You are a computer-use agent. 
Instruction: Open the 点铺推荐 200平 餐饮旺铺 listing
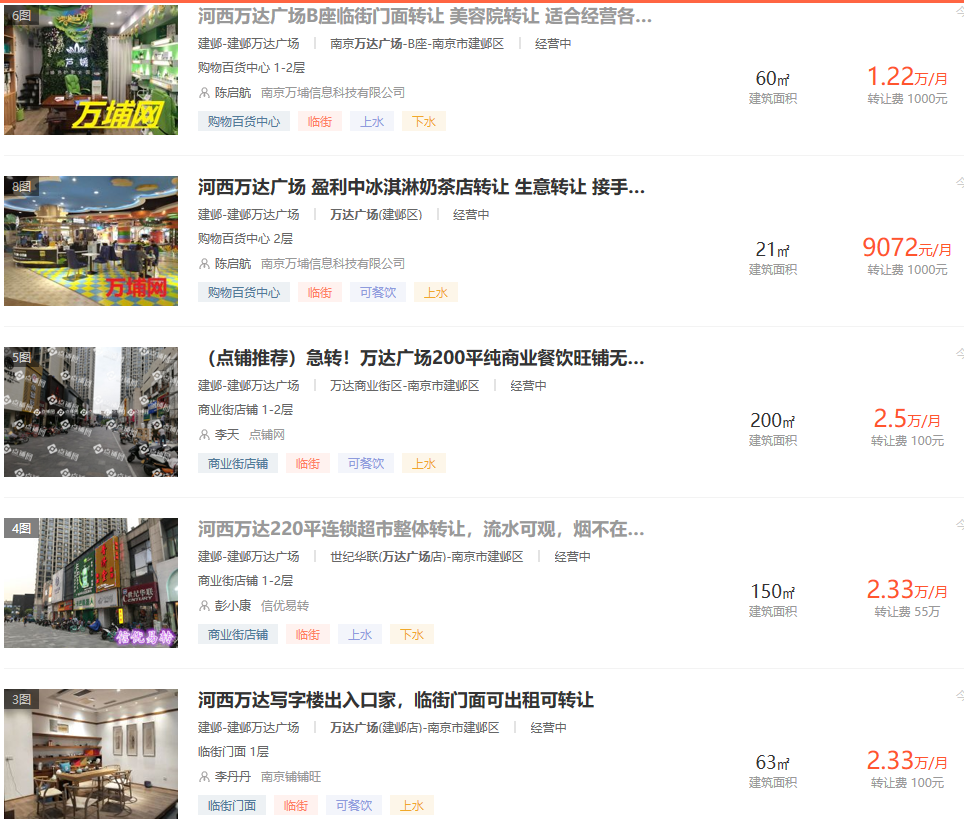click(x=421, y=358)
